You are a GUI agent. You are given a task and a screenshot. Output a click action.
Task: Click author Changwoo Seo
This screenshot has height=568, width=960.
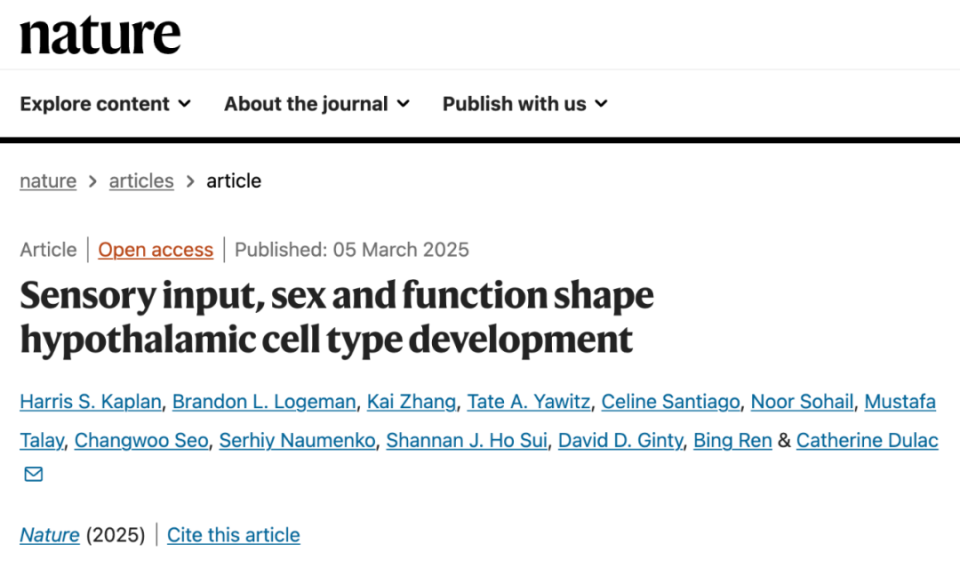click(141, 440)
